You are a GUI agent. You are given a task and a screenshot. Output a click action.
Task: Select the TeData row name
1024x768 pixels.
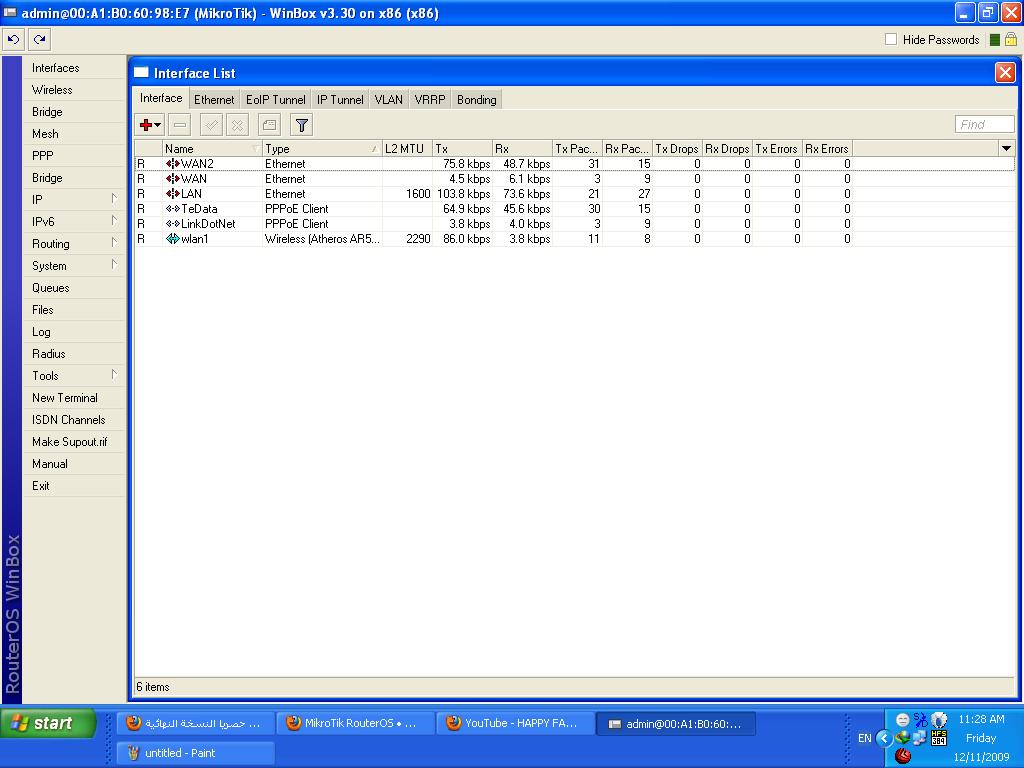(199, 209)
